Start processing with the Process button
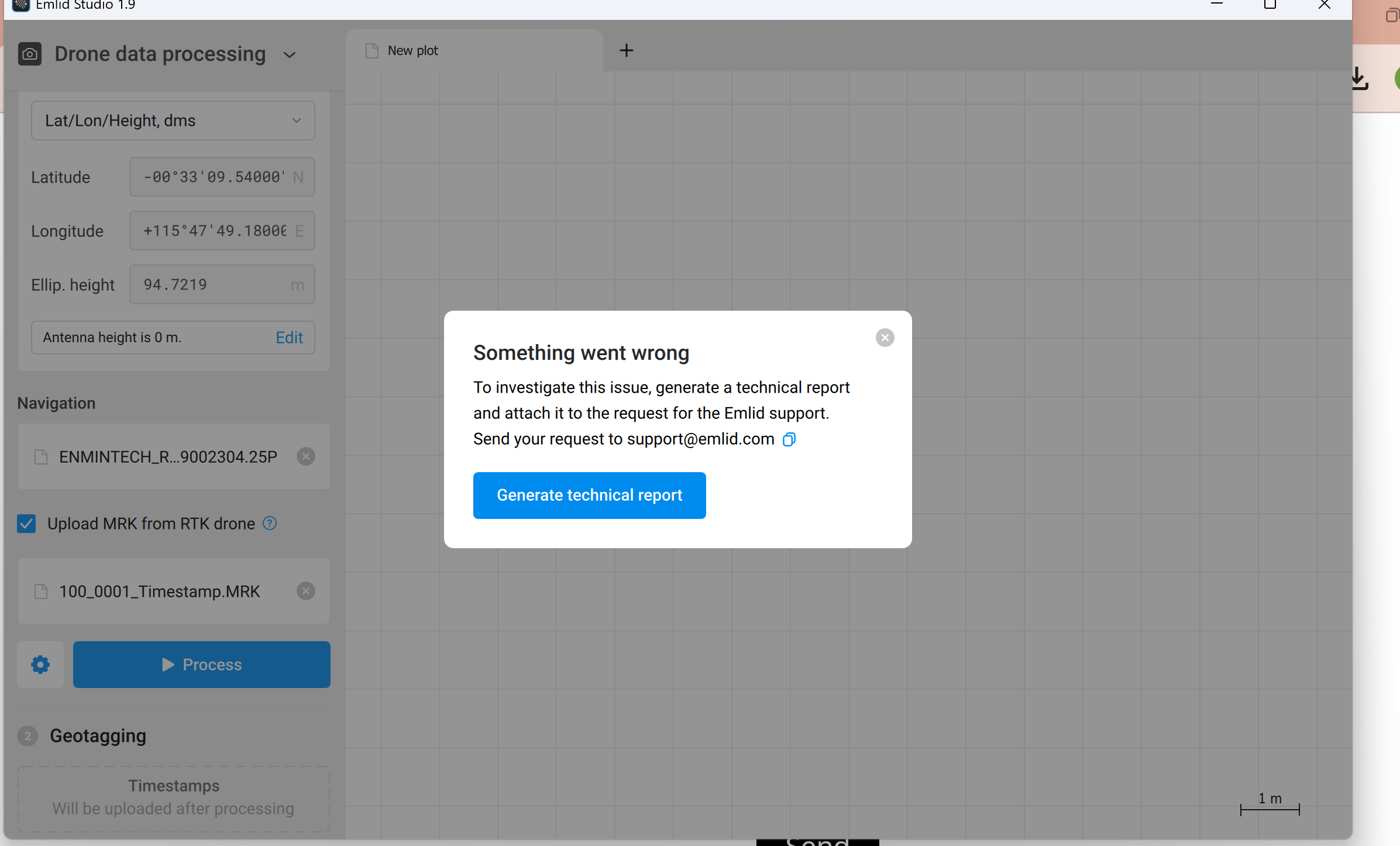1400x846 pixels. coord(202,665)
